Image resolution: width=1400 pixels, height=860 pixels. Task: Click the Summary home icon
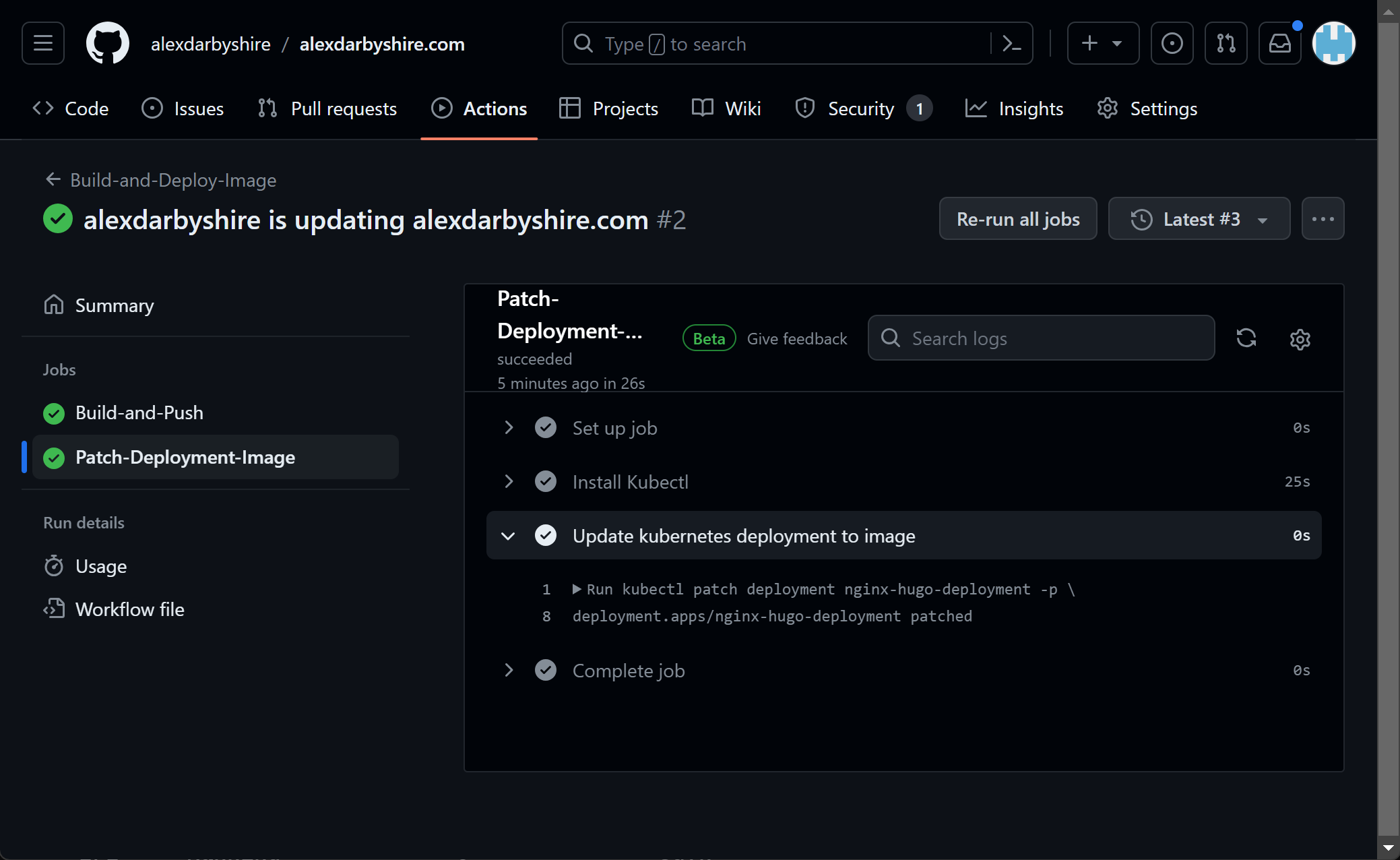pos(54,305)
